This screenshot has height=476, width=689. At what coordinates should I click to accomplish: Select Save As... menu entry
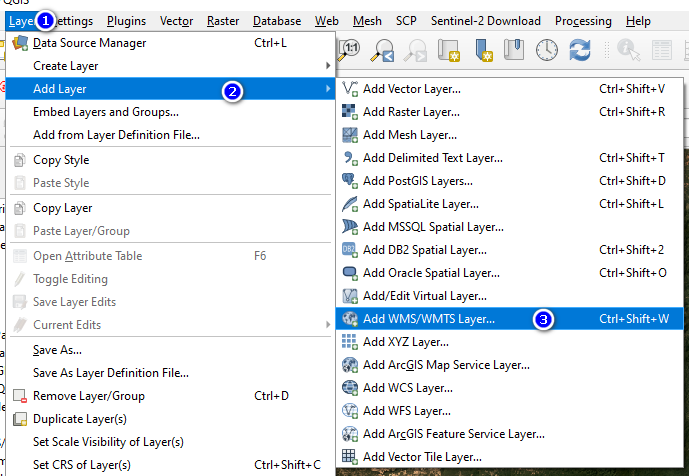(x=170, y=350)
